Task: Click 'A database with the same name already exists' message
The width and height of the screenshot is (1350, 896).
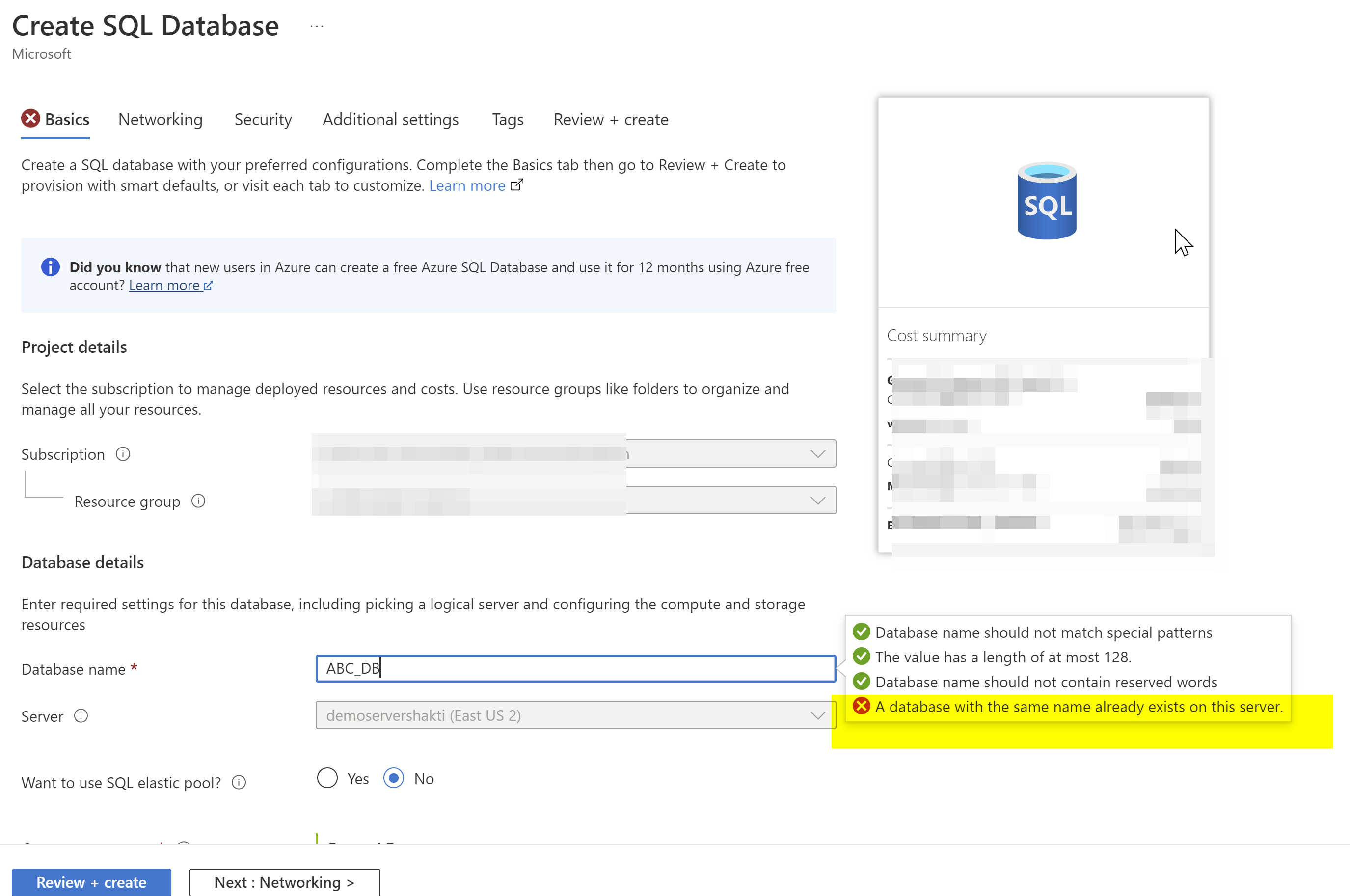Action: (x=1079, y=707)
